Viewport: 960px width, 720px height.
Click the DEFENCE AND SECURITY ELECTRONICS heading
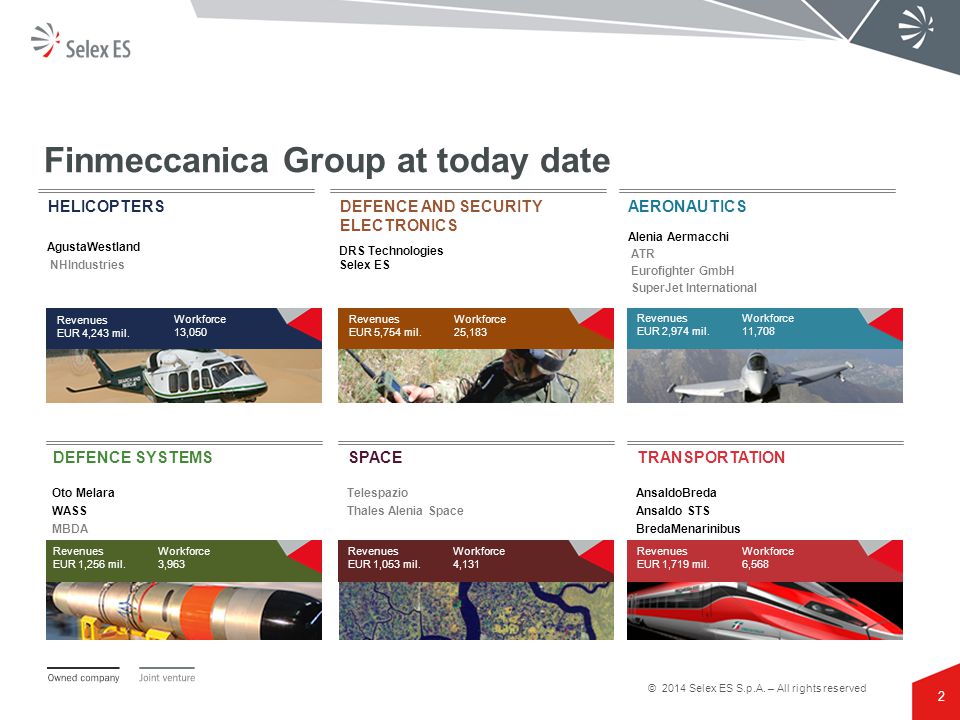tap(441, 216)
